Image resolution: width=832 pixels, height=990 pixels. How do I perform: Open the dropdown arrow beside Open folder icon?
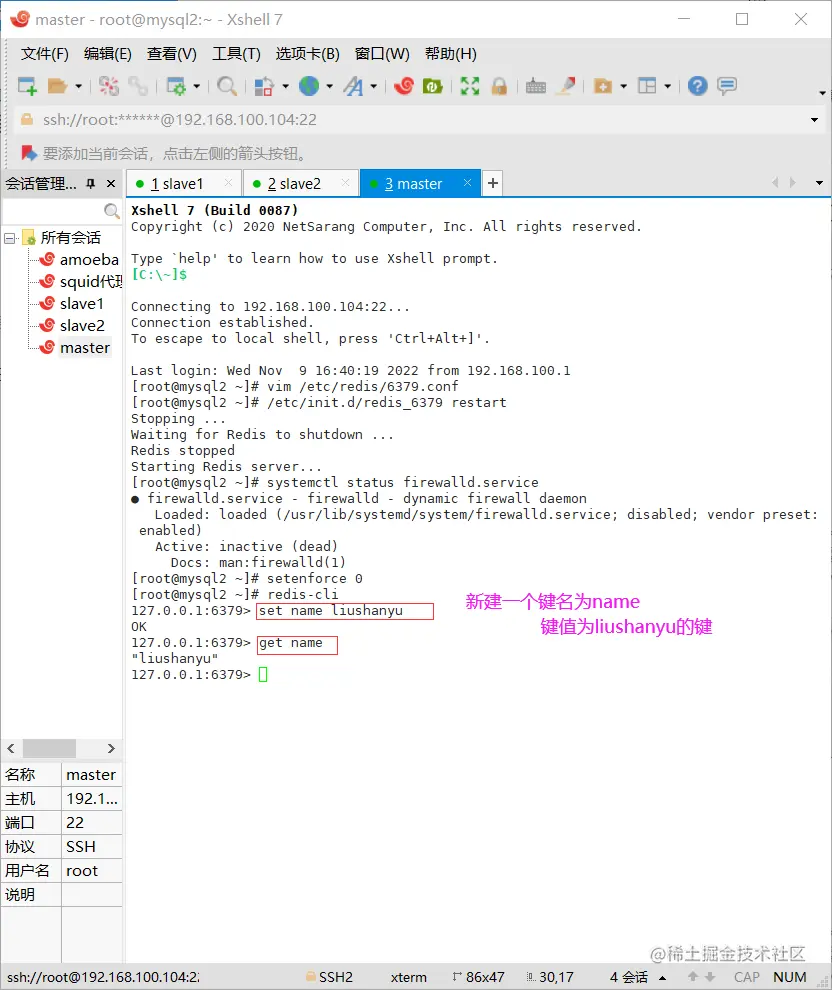click(x=78, y=86)
